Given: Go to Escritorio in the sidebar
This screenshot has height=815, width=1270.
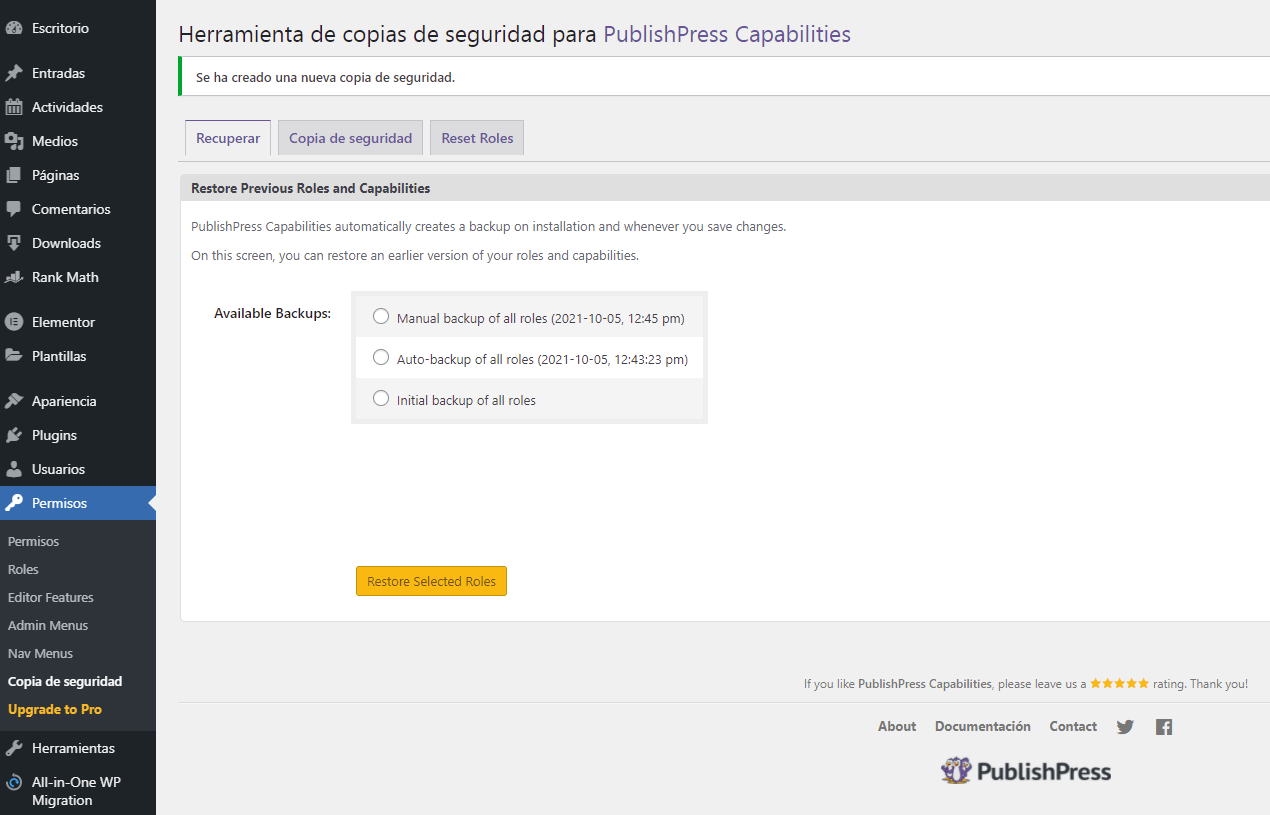Looking at the screenshot, I should point(60,28).
